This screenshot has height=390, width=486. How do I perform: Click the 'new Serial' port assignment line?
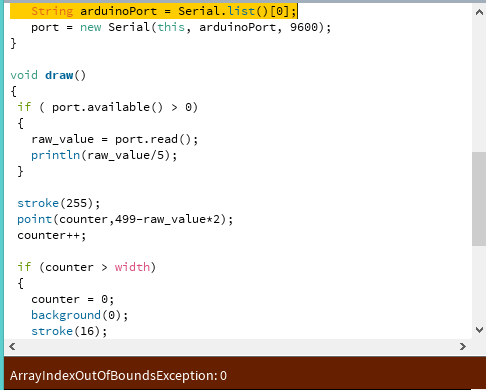[x=181, y=27]
